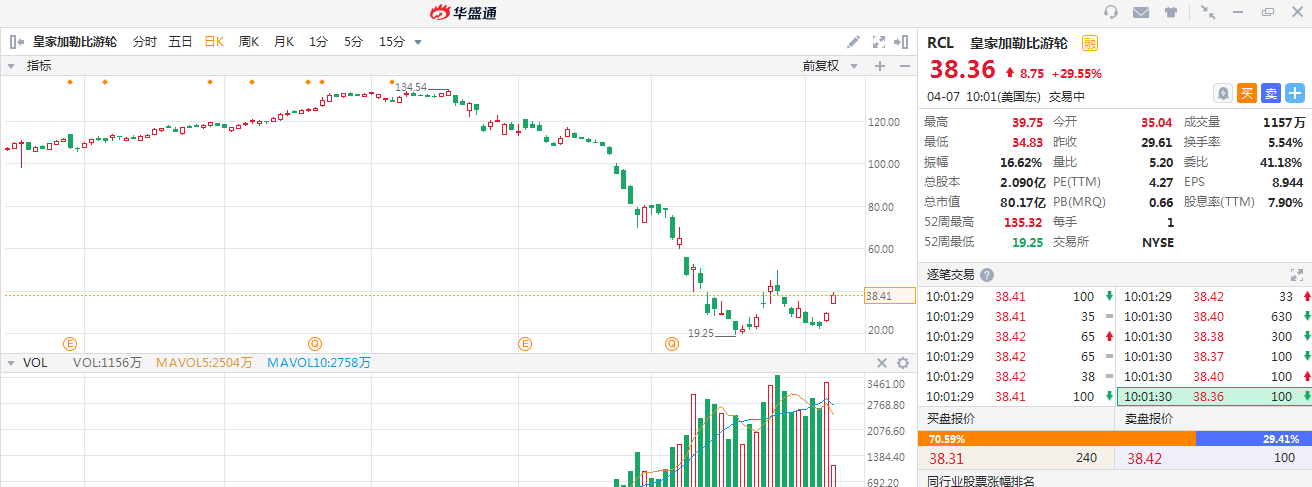Switch to the 分时 chart tab

point(145,42)
